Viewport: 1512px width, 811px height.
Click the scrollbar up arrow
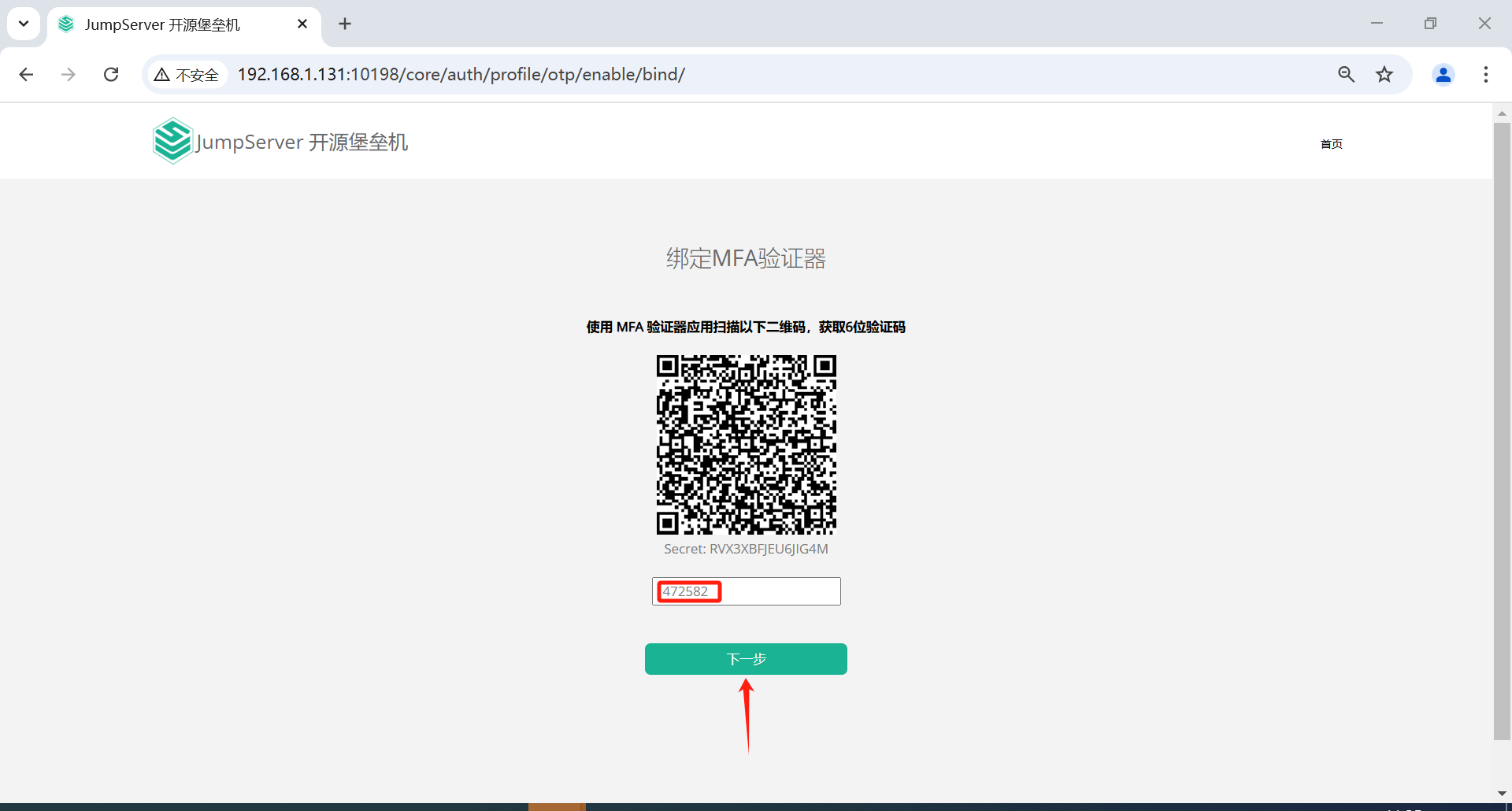1502,113
